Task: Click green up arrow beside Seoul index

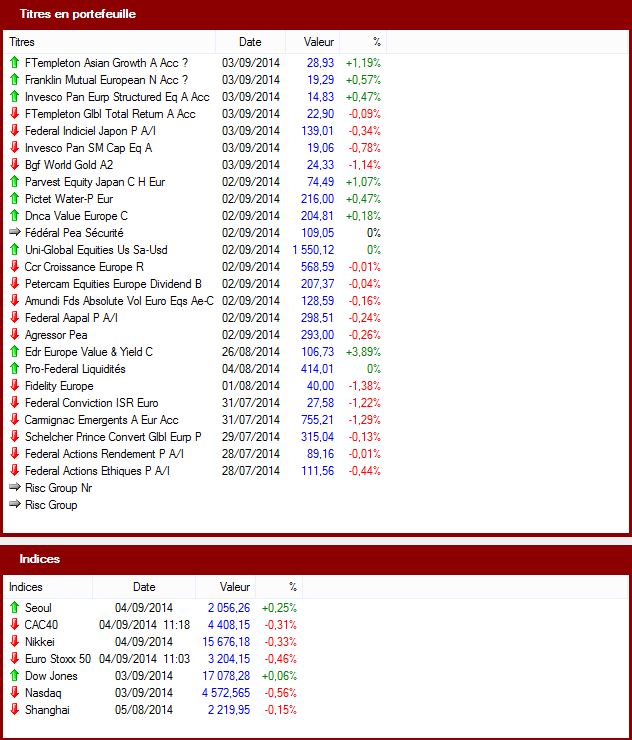Action: click(15, 607)
